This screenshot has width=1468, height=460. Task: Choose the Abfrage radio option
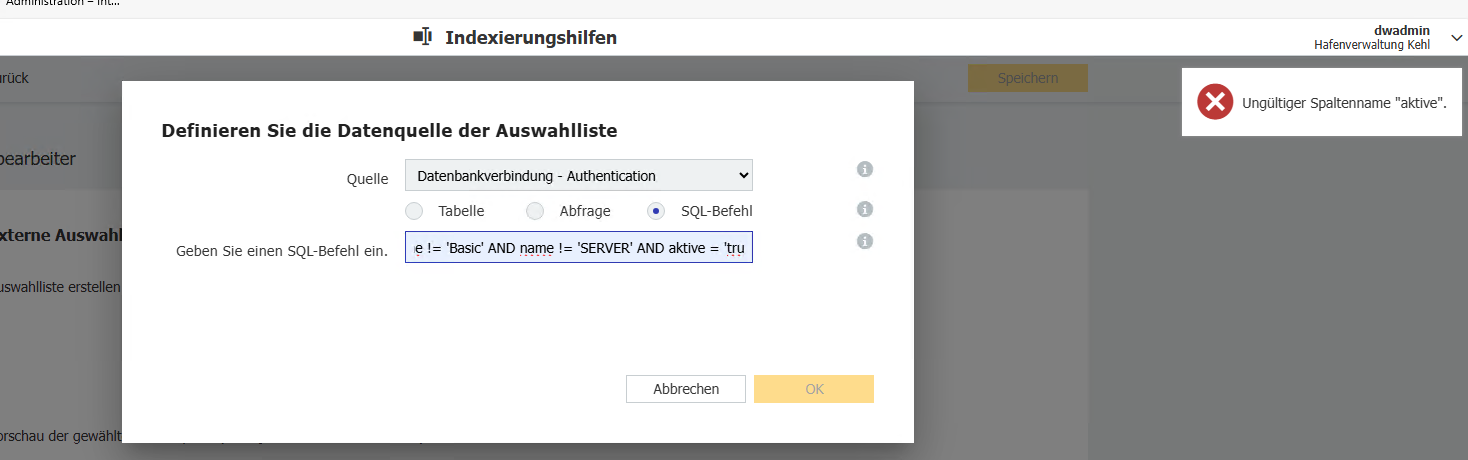[535, 211]
